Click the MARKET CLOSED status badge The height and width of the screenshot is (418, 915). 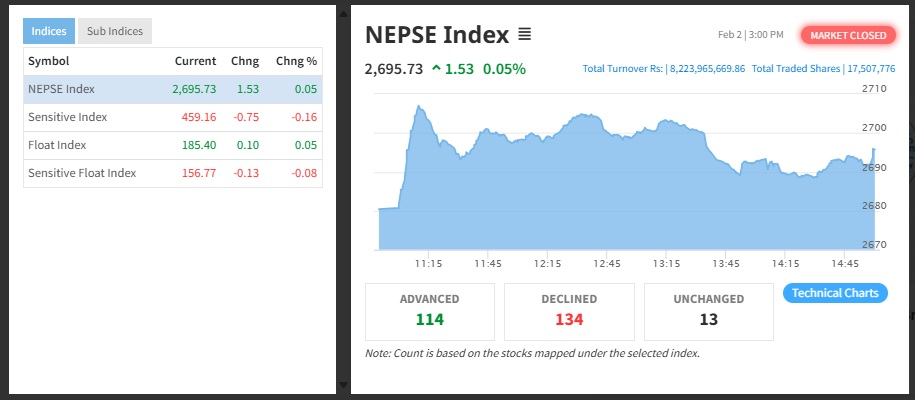tap(848, 35)
